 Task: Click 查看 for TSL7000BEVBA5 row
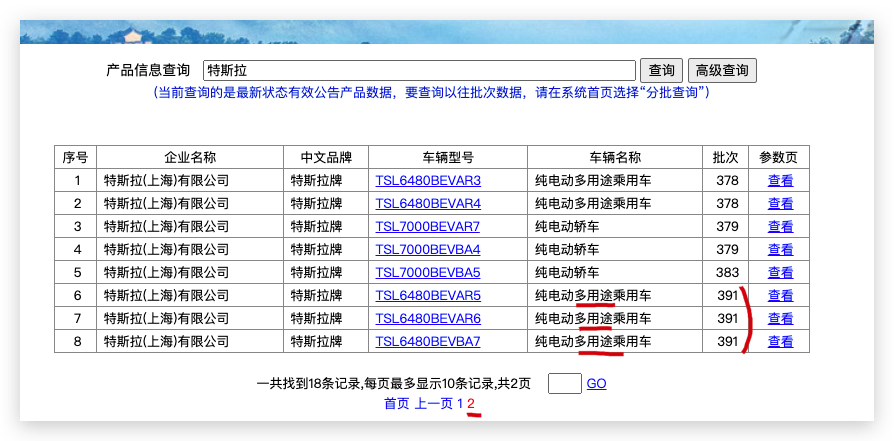(x=780, y=273)
